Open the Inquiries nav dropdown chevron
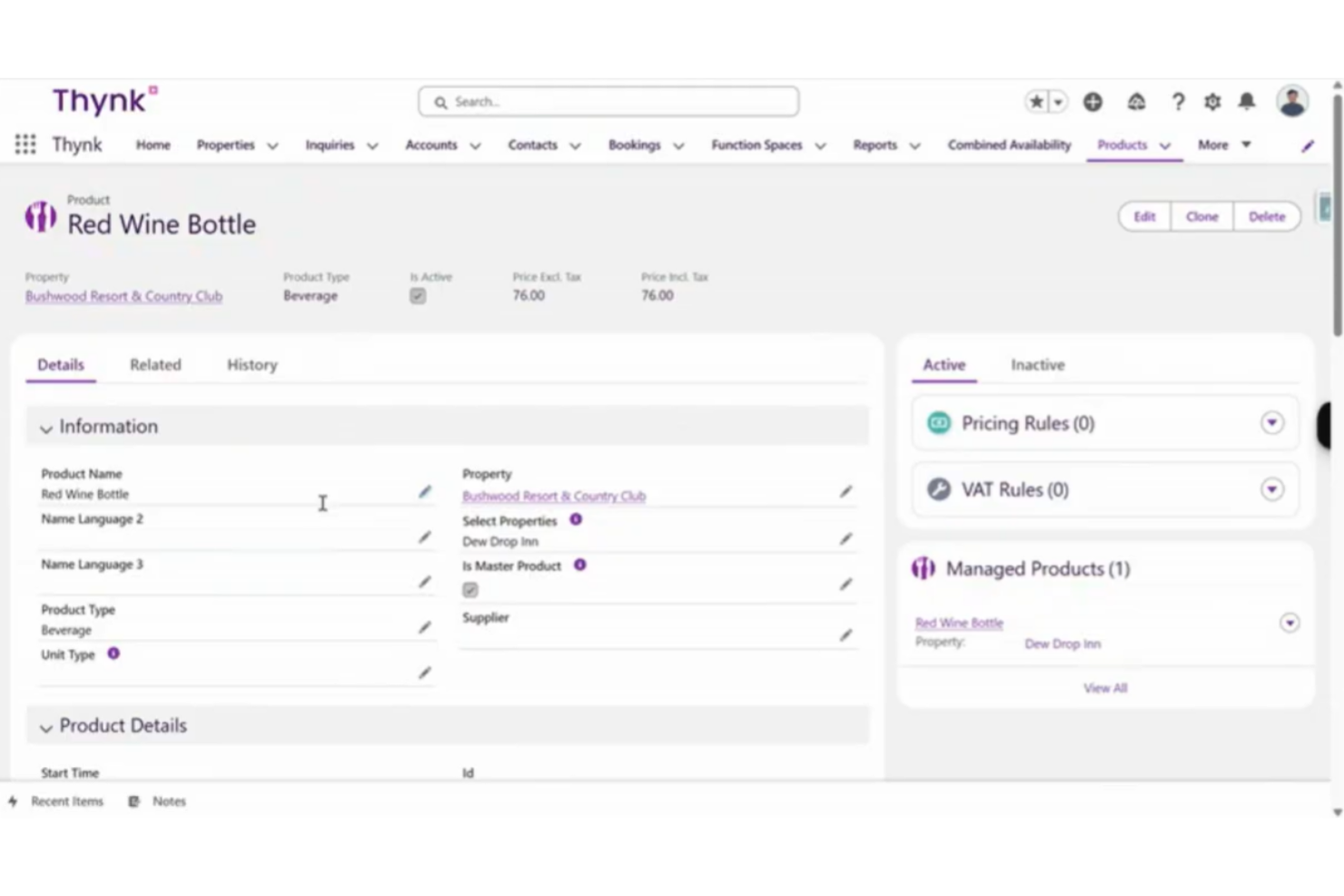Image resolution: width=1344 pixels, height=896 pixels. [x=372, y=146]
